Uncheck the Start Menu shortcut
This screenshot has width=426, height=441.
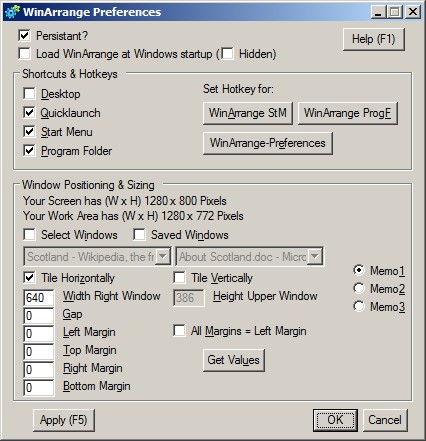point(29,132)
